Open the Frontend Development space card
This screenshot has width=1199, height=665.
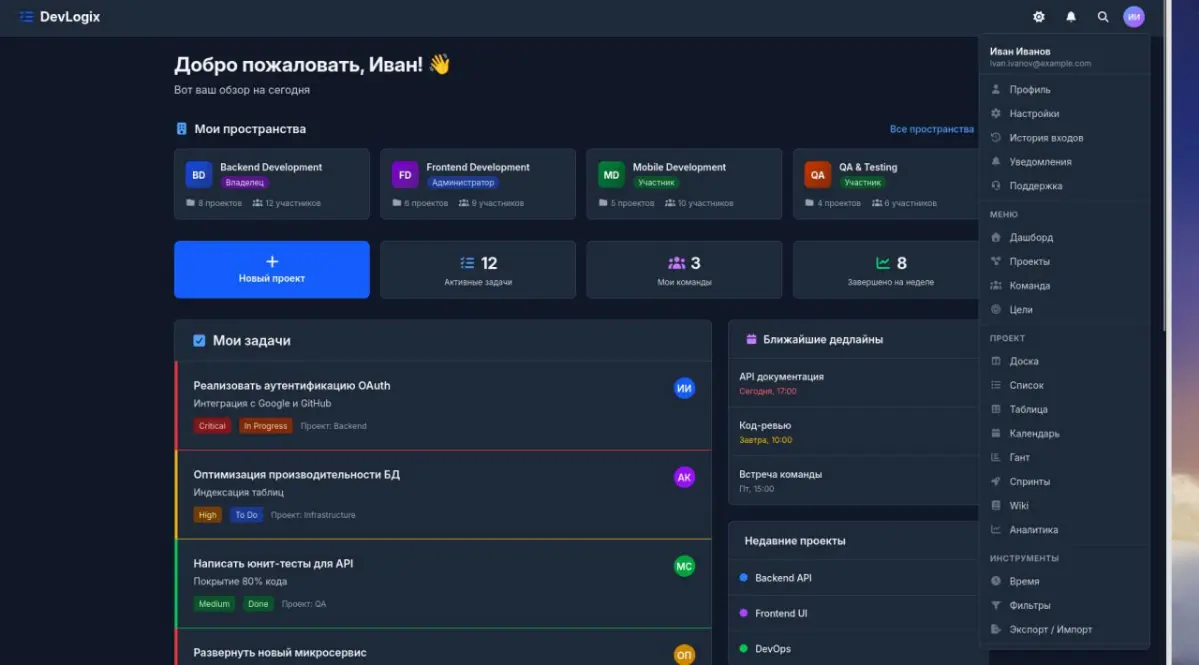pyautogui.click(x=478, y=184)
